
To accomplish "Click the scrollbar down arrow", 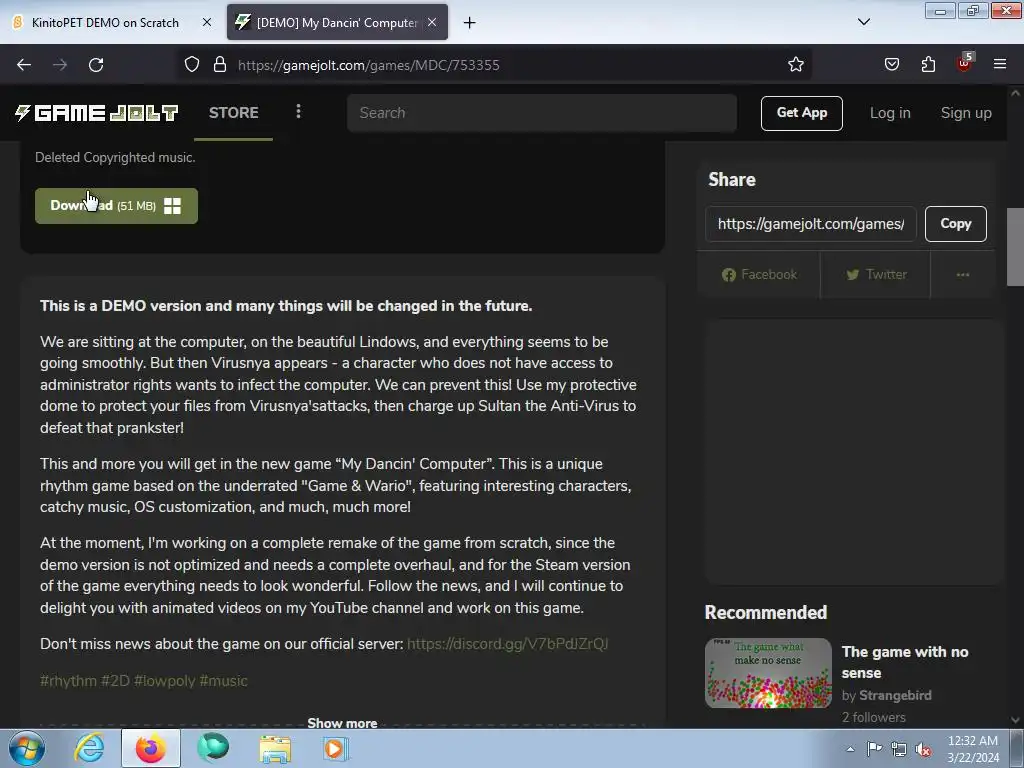I will click(x=1015, y=720).
